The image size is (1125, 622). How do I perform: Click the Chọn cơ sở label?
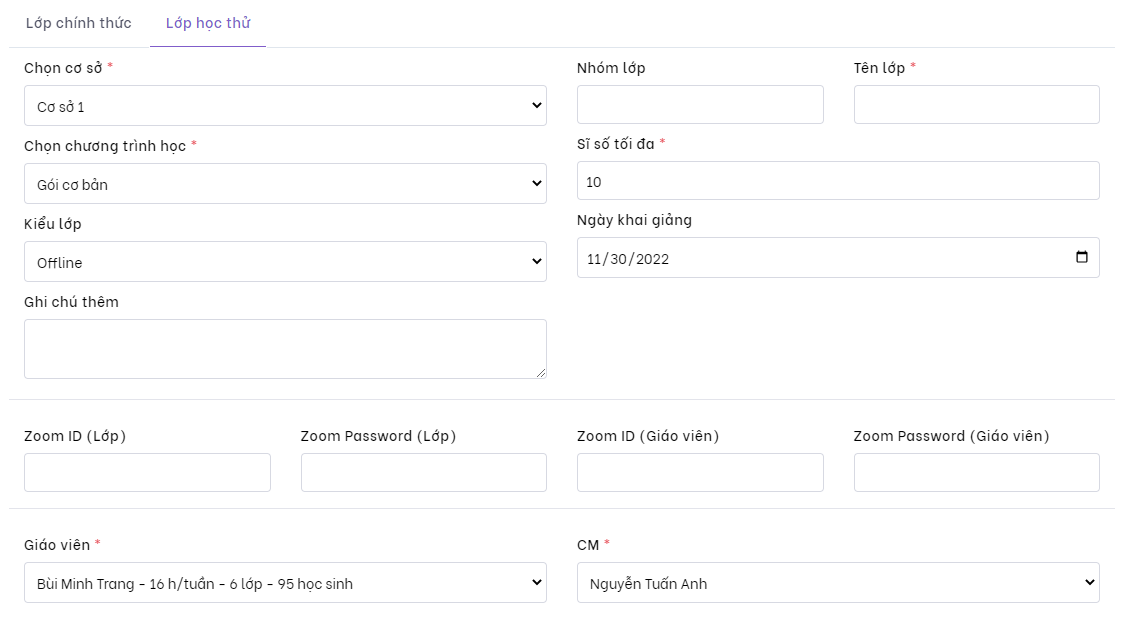tap(64, 68)
